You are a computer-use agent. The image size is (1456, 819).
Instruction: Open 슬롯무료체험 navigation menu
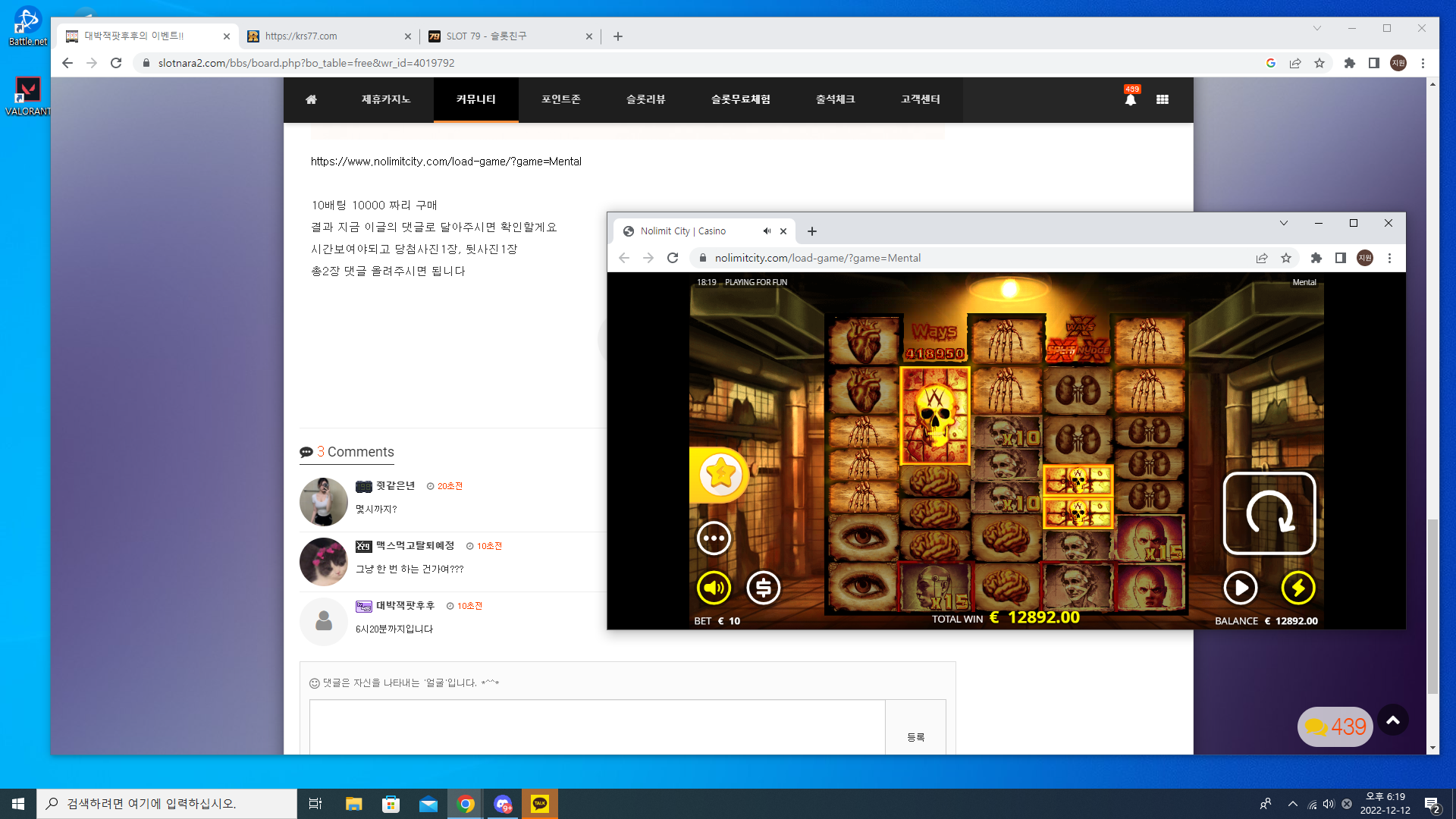[x=741, y=99]
